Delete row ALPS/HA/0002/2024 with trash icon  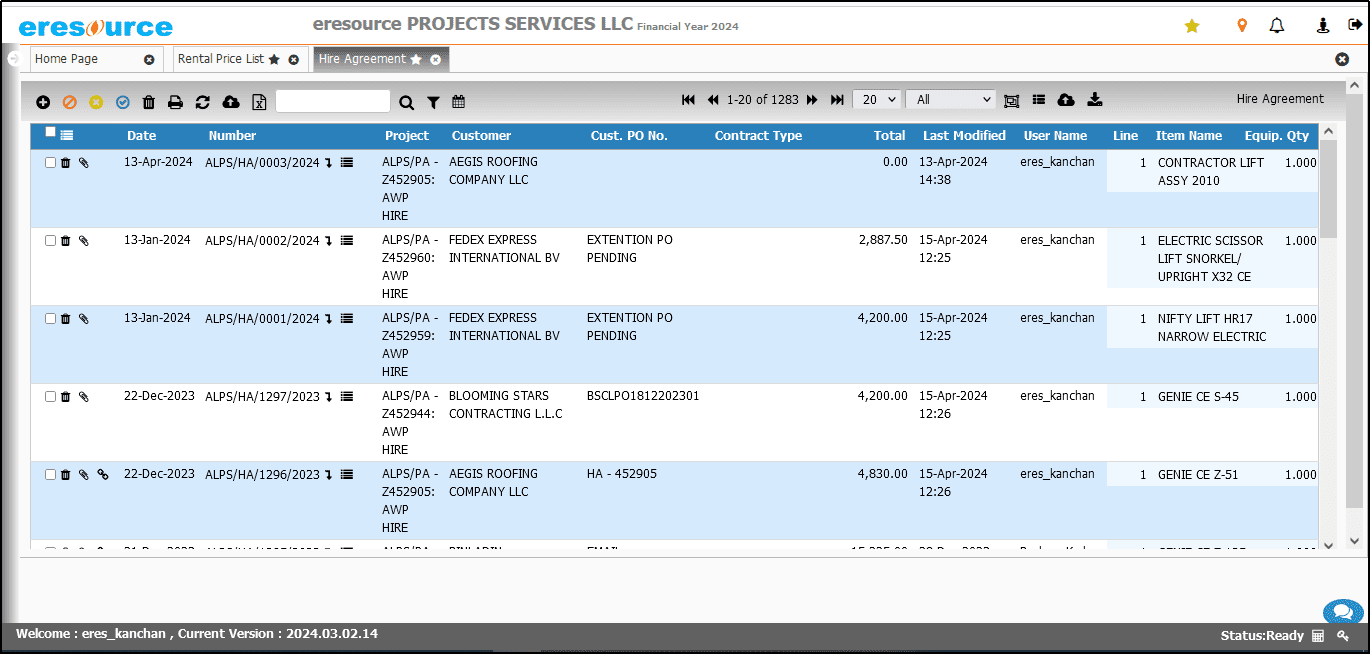coord(66,241)
